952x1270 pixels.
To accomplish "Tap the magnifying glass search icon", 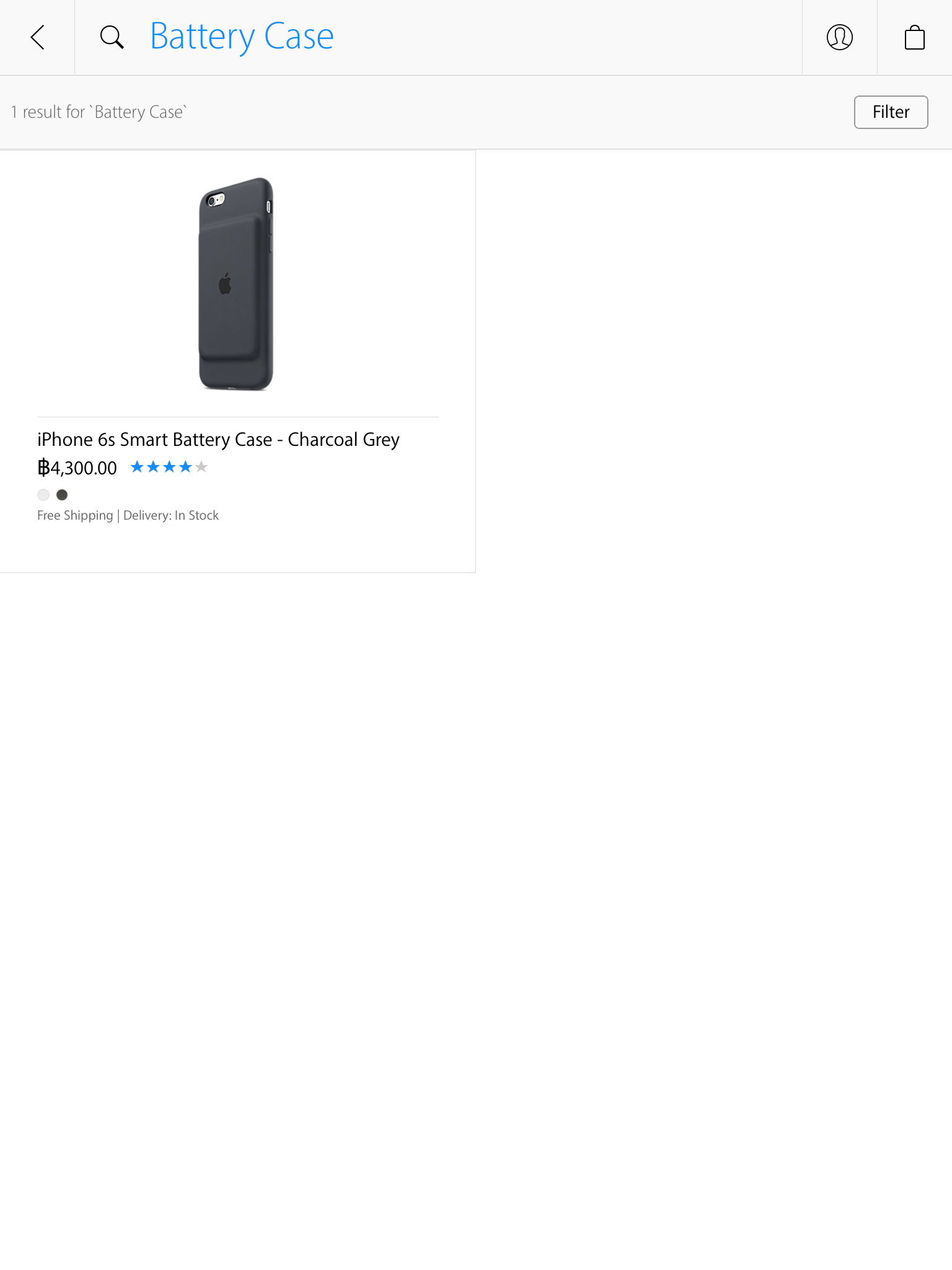I will click(112, 37).
